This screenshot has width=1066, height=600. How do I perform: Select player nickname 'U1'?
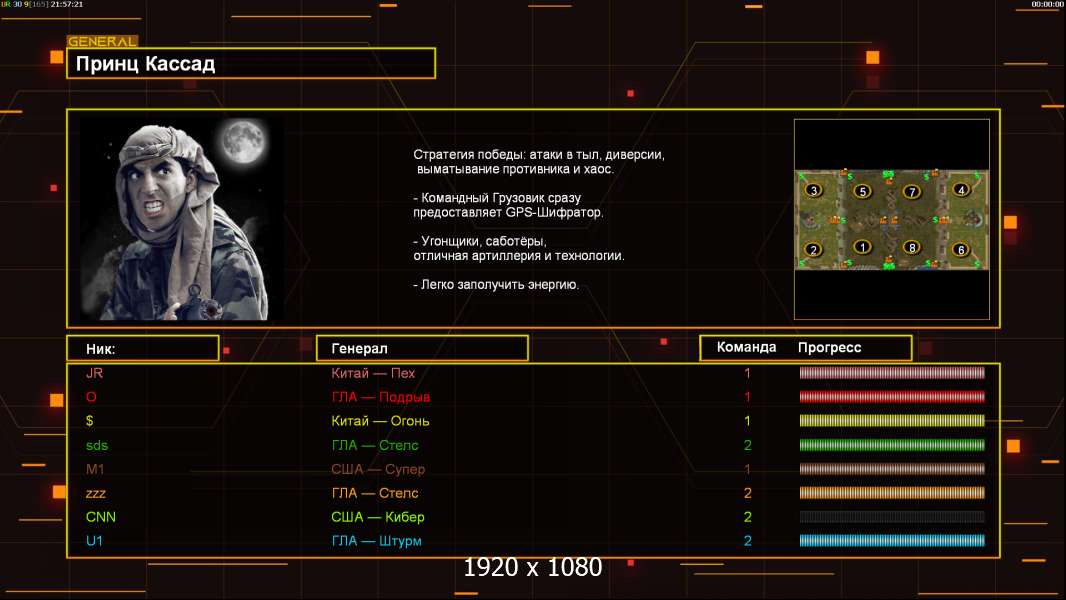94,541
